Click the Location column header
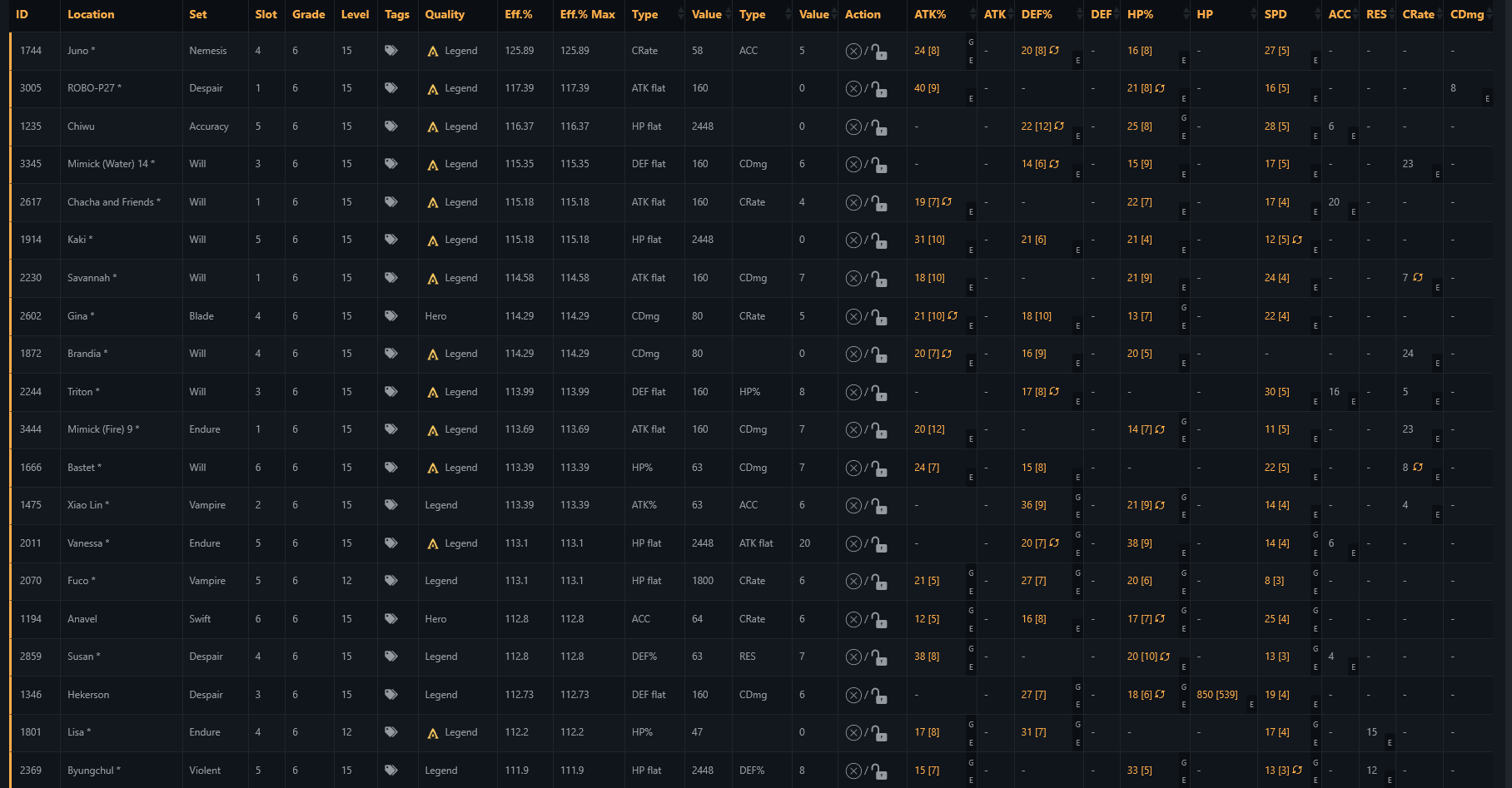Viewport: 1512px width, 788px height. (91, 14)
